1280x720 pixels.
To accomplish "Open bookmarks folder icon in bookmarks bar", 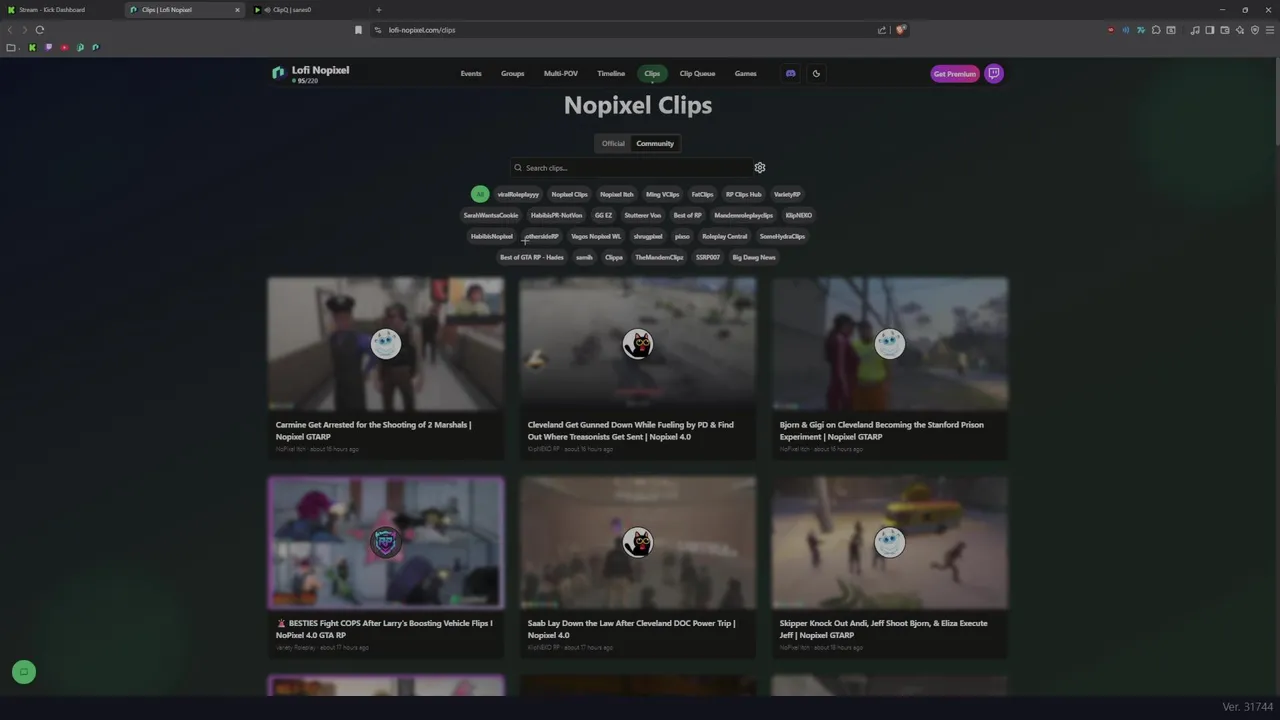I will coord(11,47).
